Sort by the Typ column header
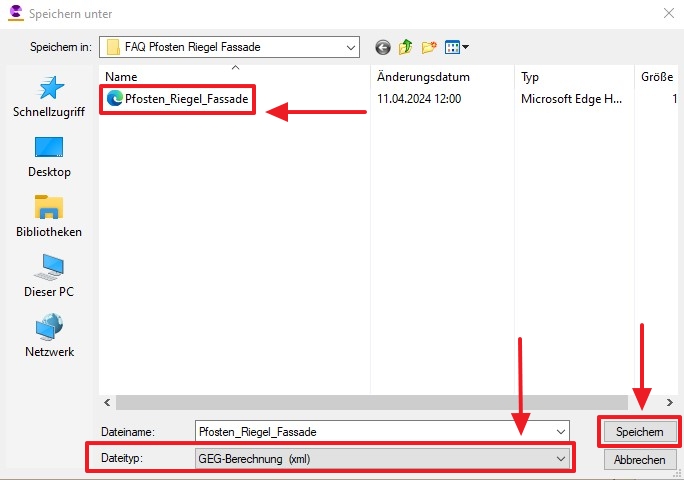This screenshot has width=684, height=480. 574,77
